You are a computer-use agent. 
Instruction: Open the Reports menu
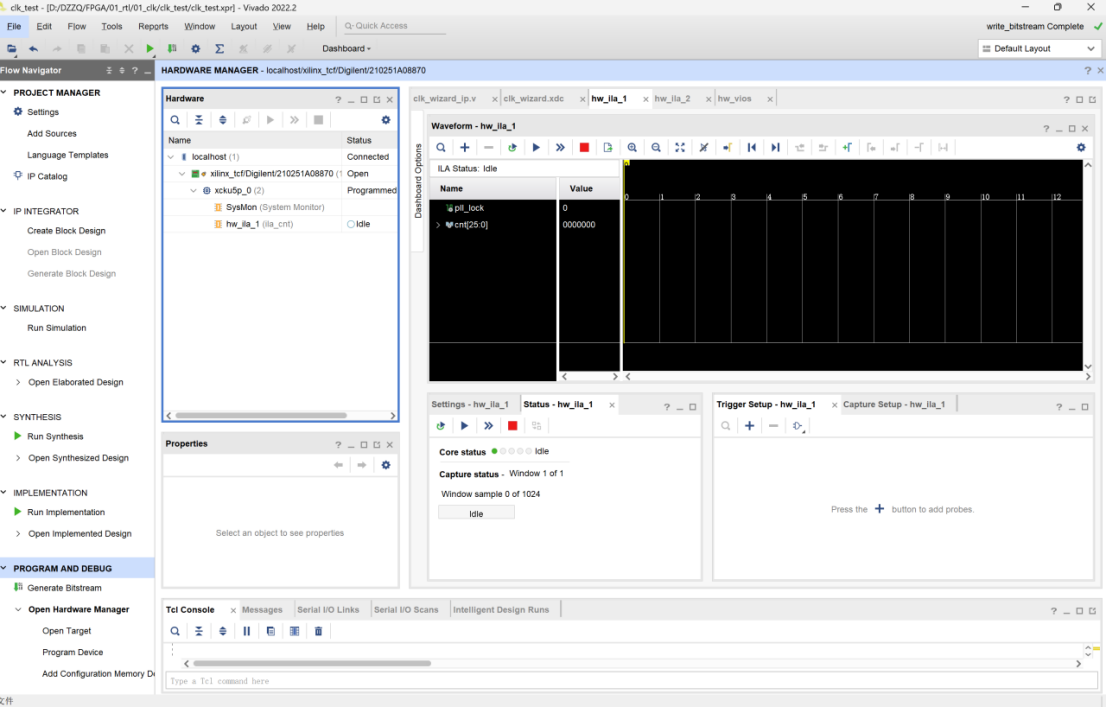[x=153, y=26]
